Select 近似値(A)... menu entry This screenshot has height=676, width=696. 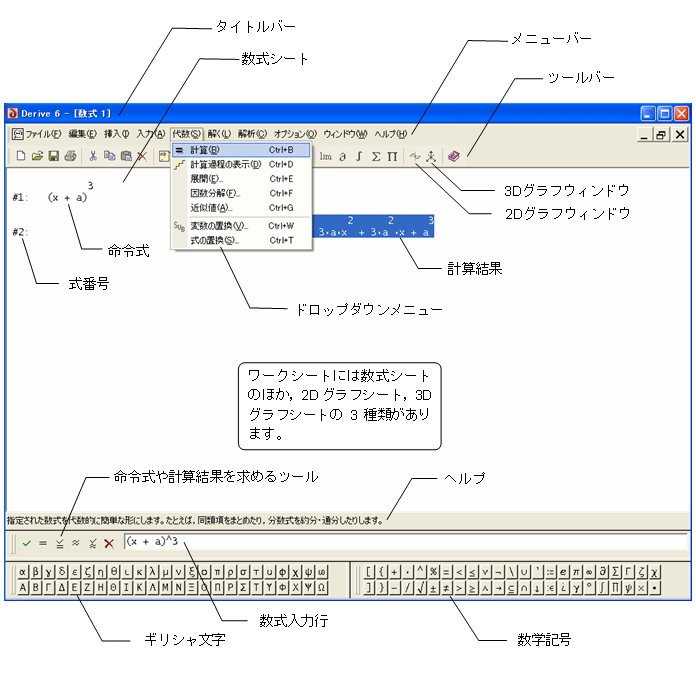point(241,208)
